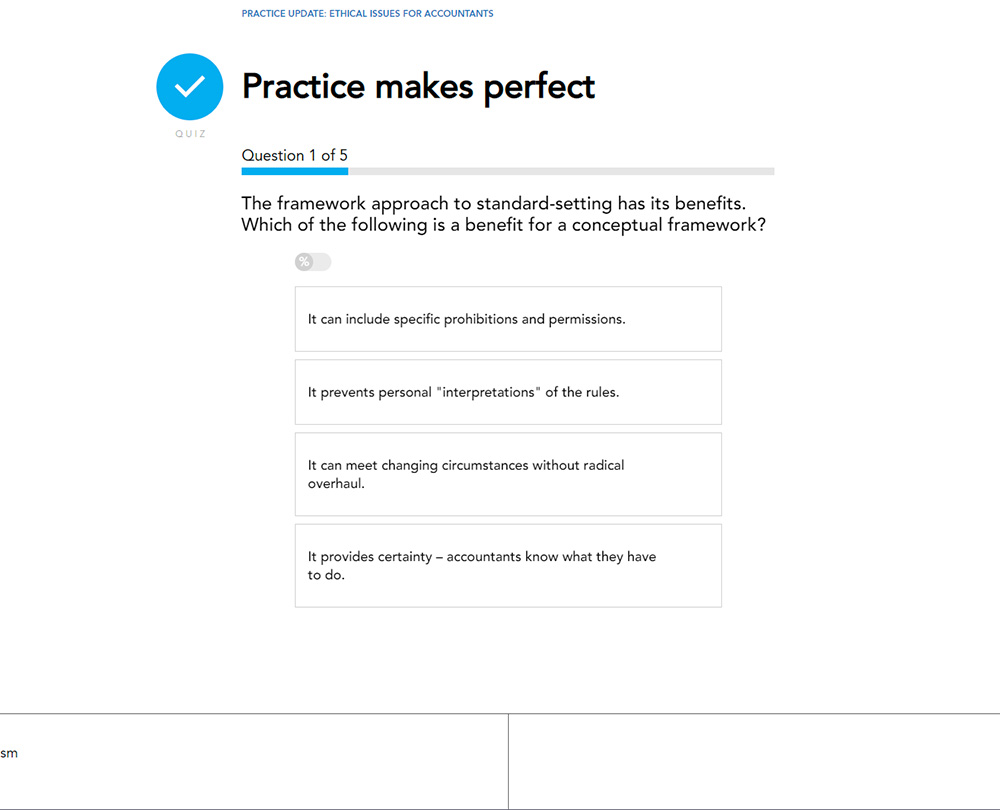
Task: Click the words "to do." in the fourth answer
Action: 326,575
